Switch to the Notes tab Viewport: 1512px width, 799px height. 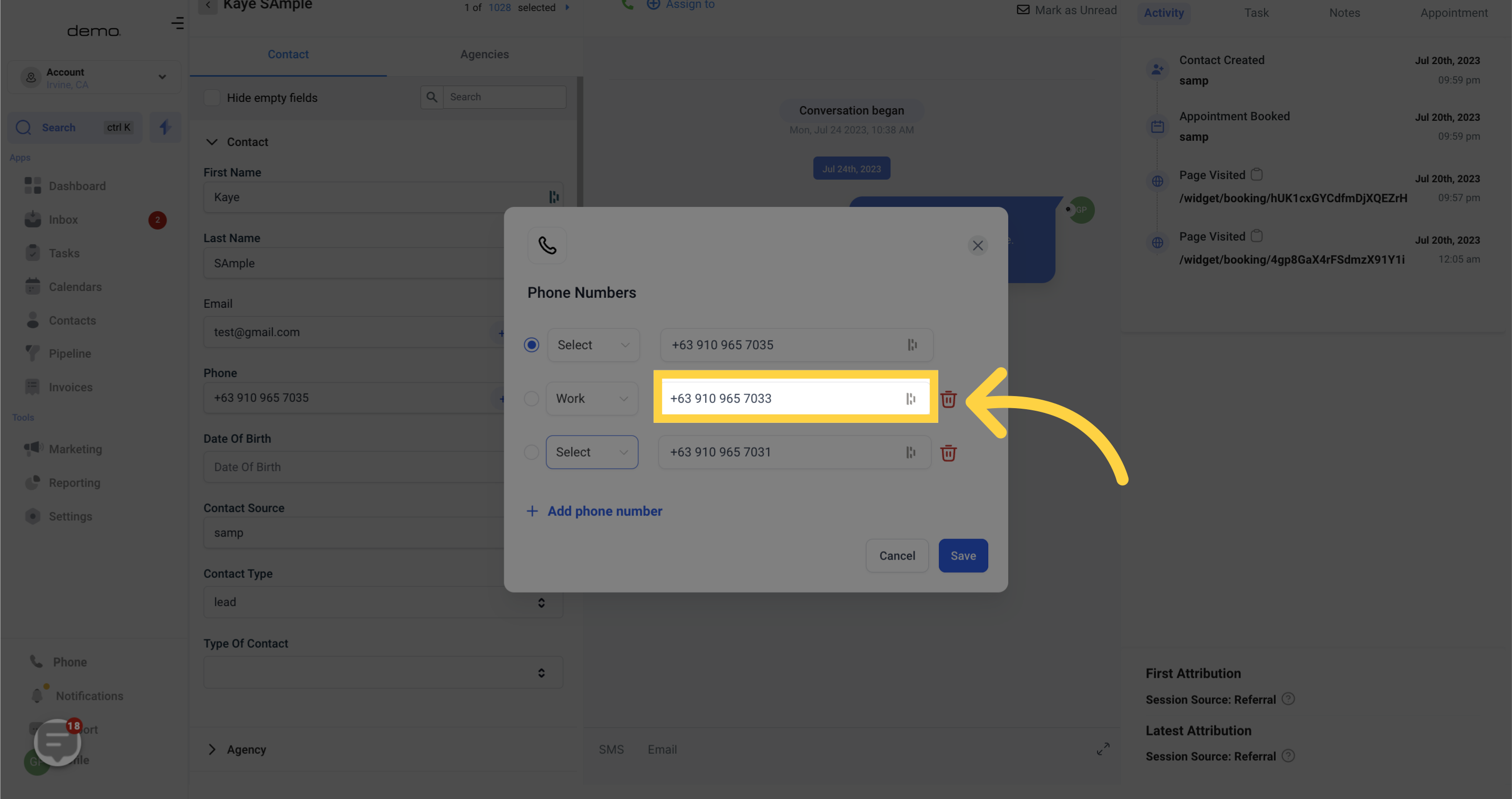pos(1345,12)
